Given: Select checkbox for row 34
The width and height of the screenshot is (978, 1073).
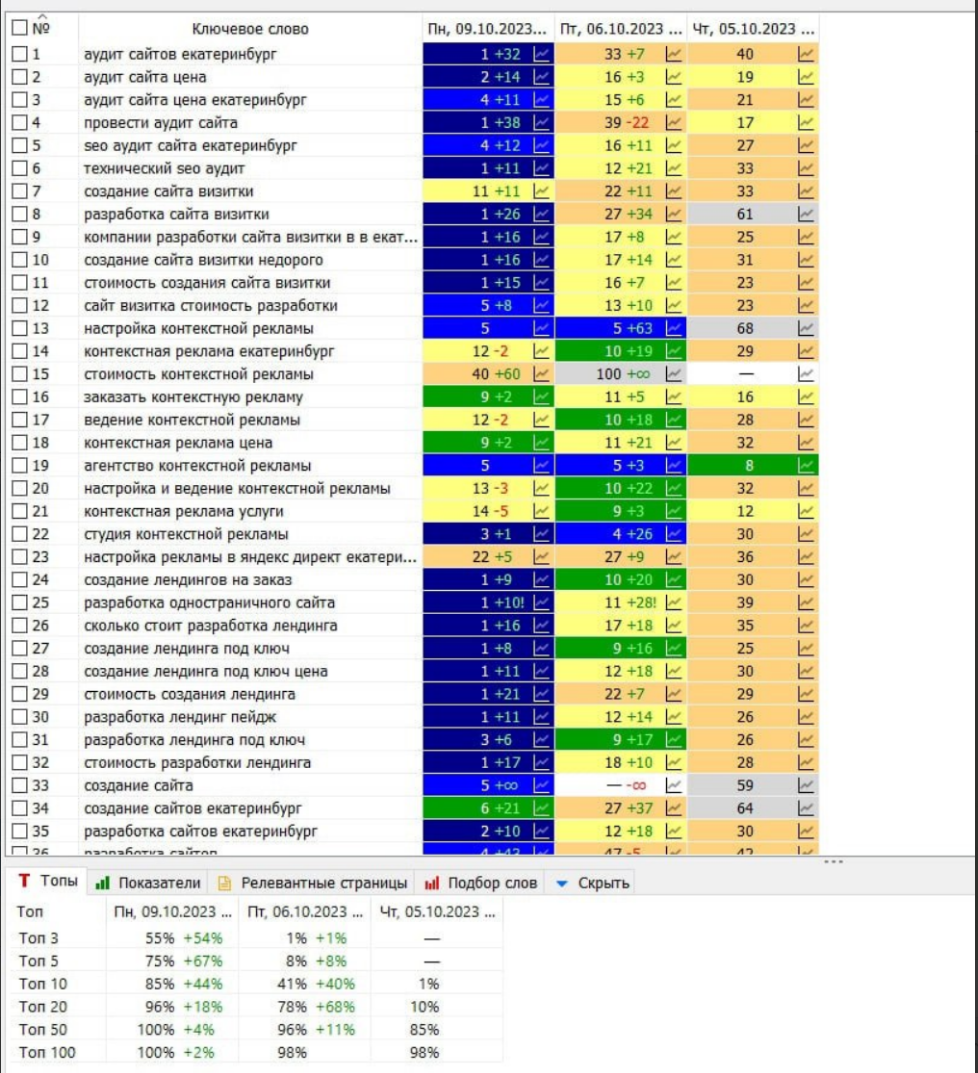Looking at the screenshot, I should point(20,808).
